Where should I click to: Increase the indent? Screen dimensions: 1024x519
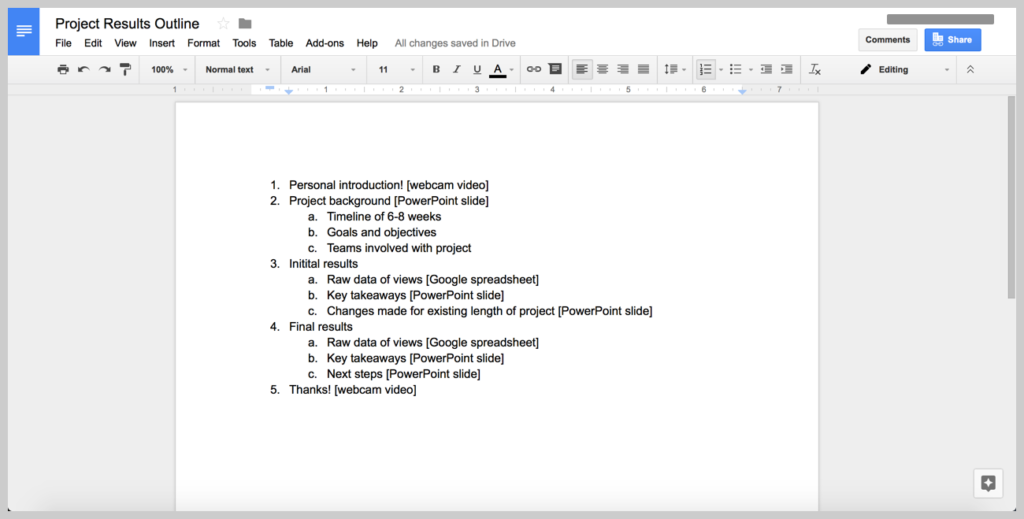pos(786,69)
